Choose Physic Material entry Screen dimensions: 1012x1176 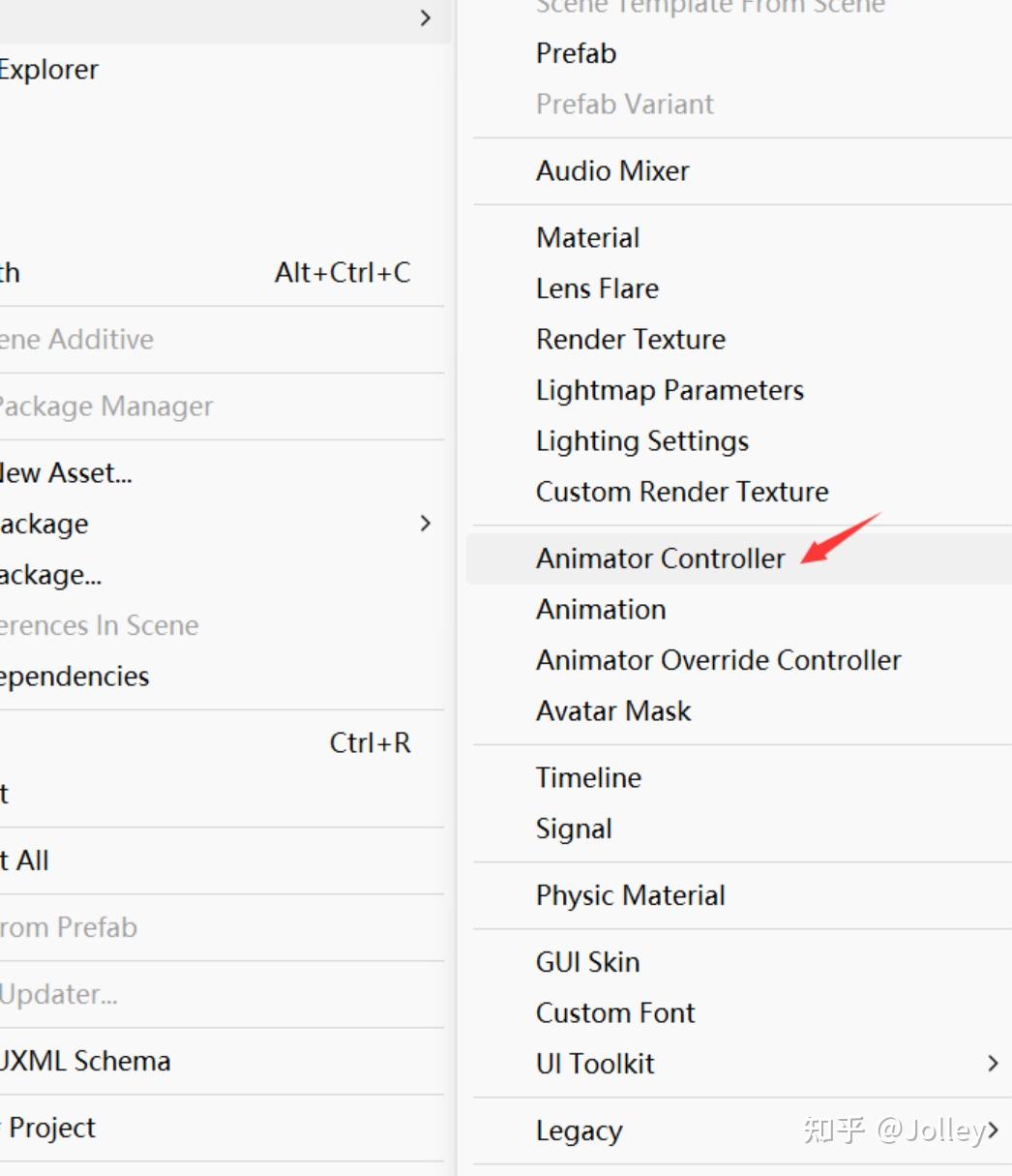[x=630, y=896]
